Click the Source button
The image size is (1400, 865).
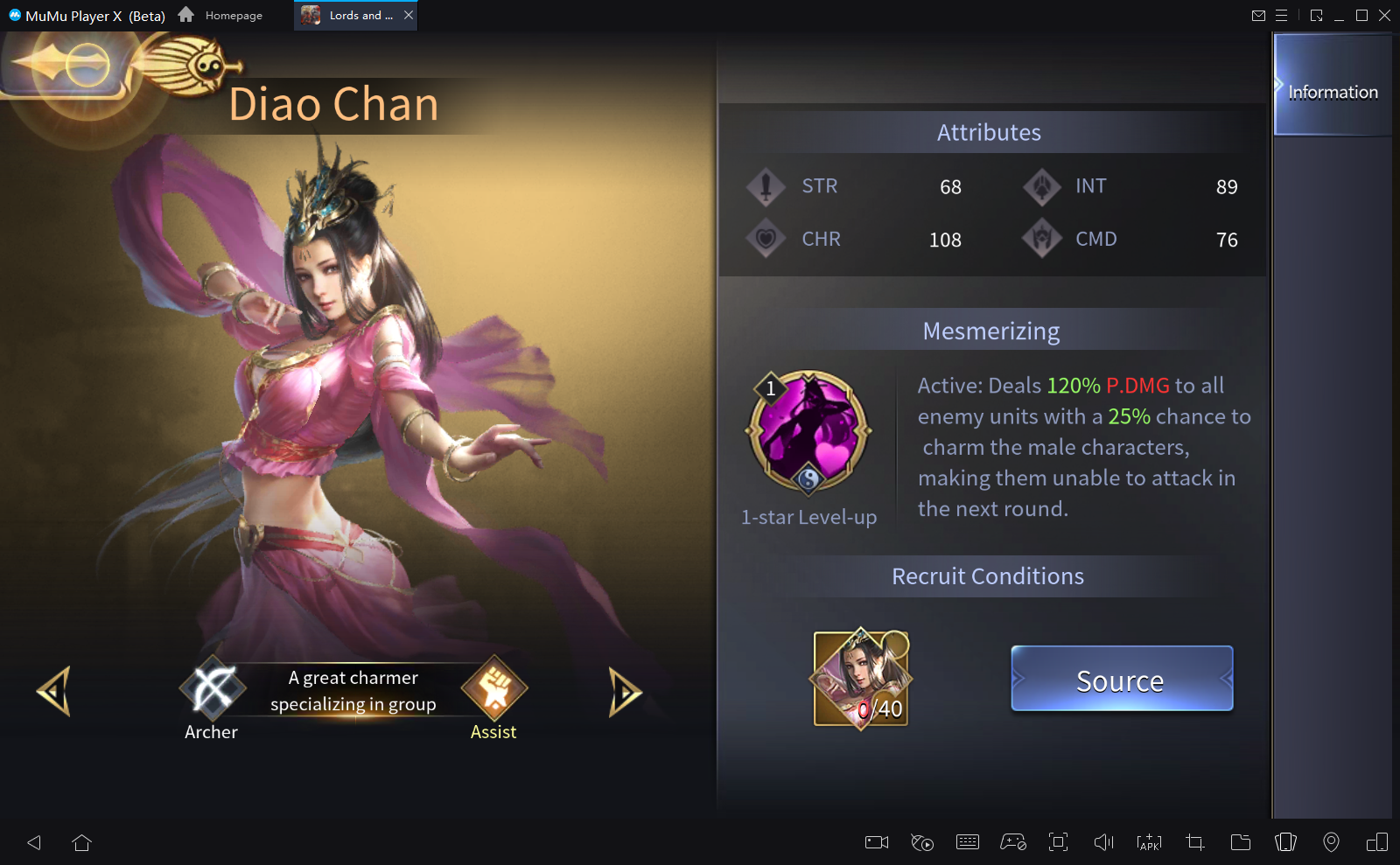point(1122,680)
